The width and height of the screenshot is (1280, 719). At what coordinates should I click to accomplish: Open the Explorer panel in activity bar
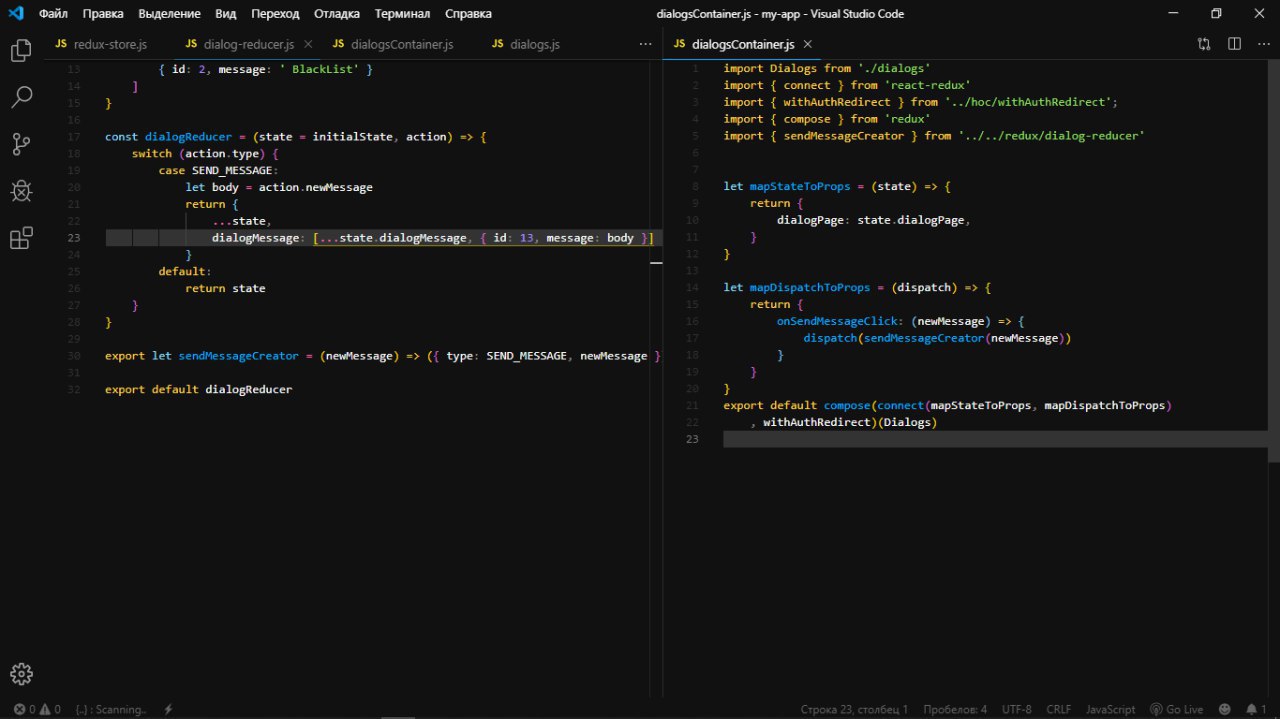21,51
